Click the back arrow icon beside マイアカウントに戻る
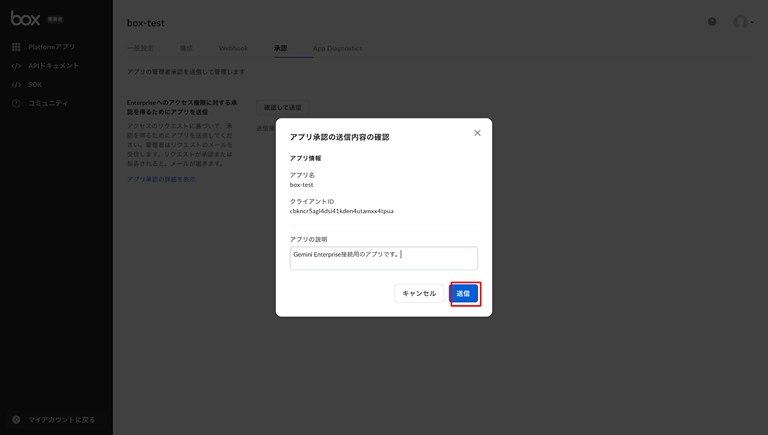Viewport: 768px width, 435px height. (16, 420)
